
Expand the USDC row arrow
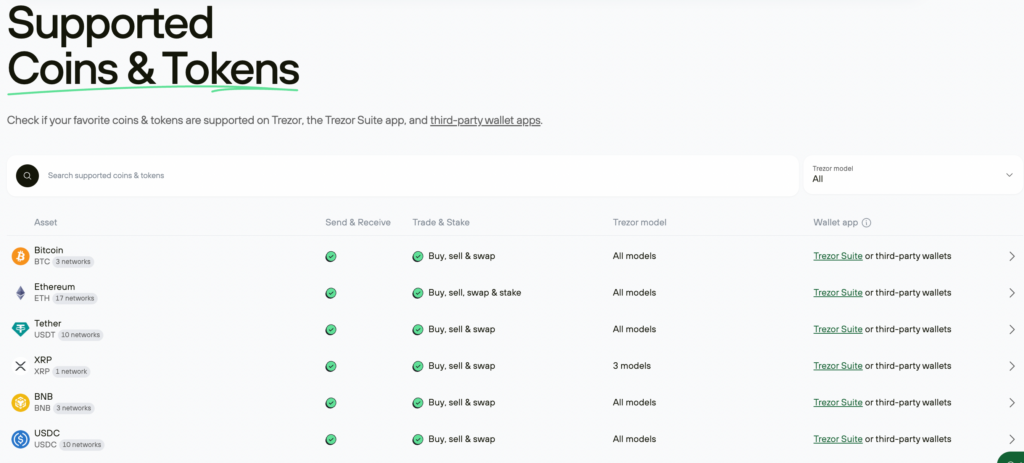[1011, 439]
